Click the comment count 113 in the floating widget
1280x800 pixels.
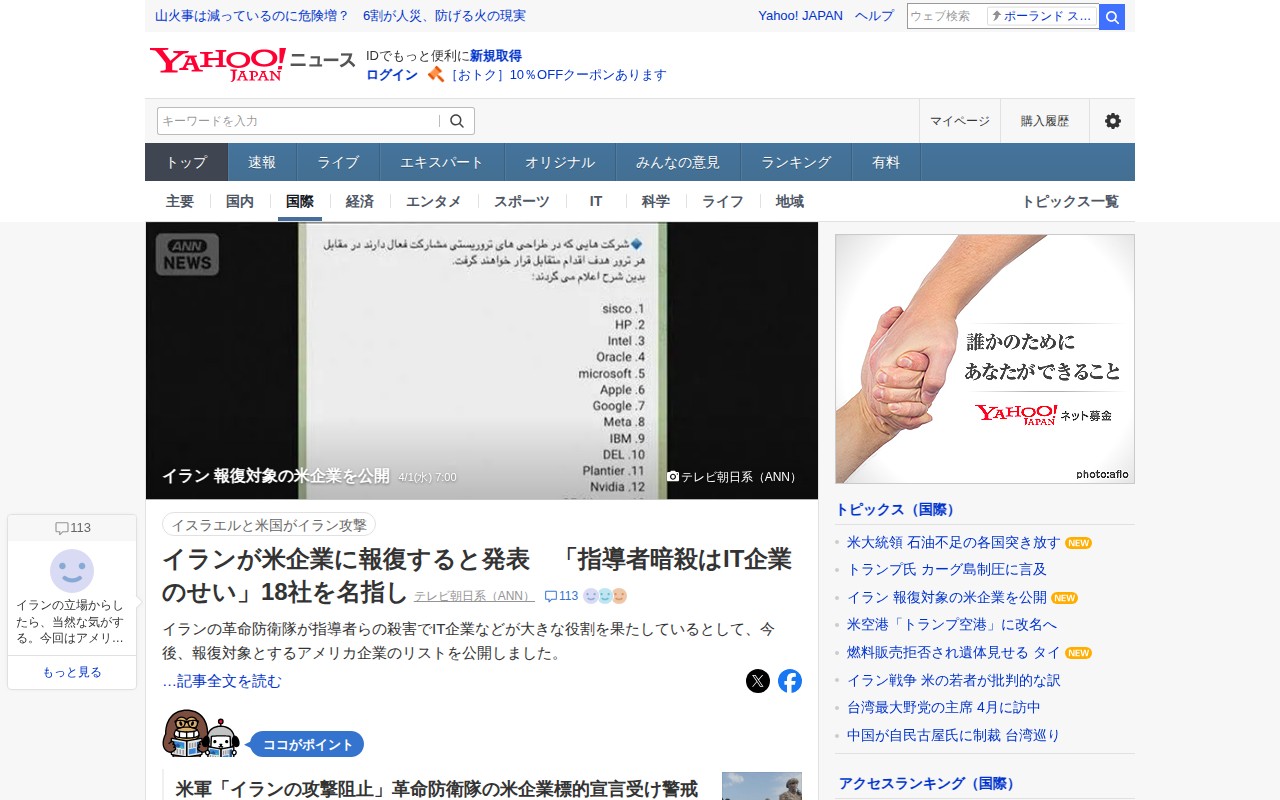click(72, 528)
